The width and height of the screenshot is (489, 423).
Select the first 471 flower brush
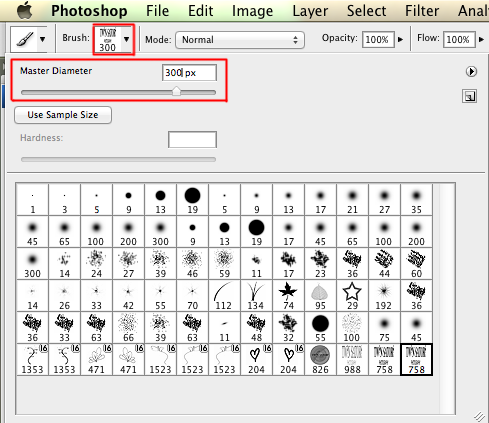tap(96, 359)
